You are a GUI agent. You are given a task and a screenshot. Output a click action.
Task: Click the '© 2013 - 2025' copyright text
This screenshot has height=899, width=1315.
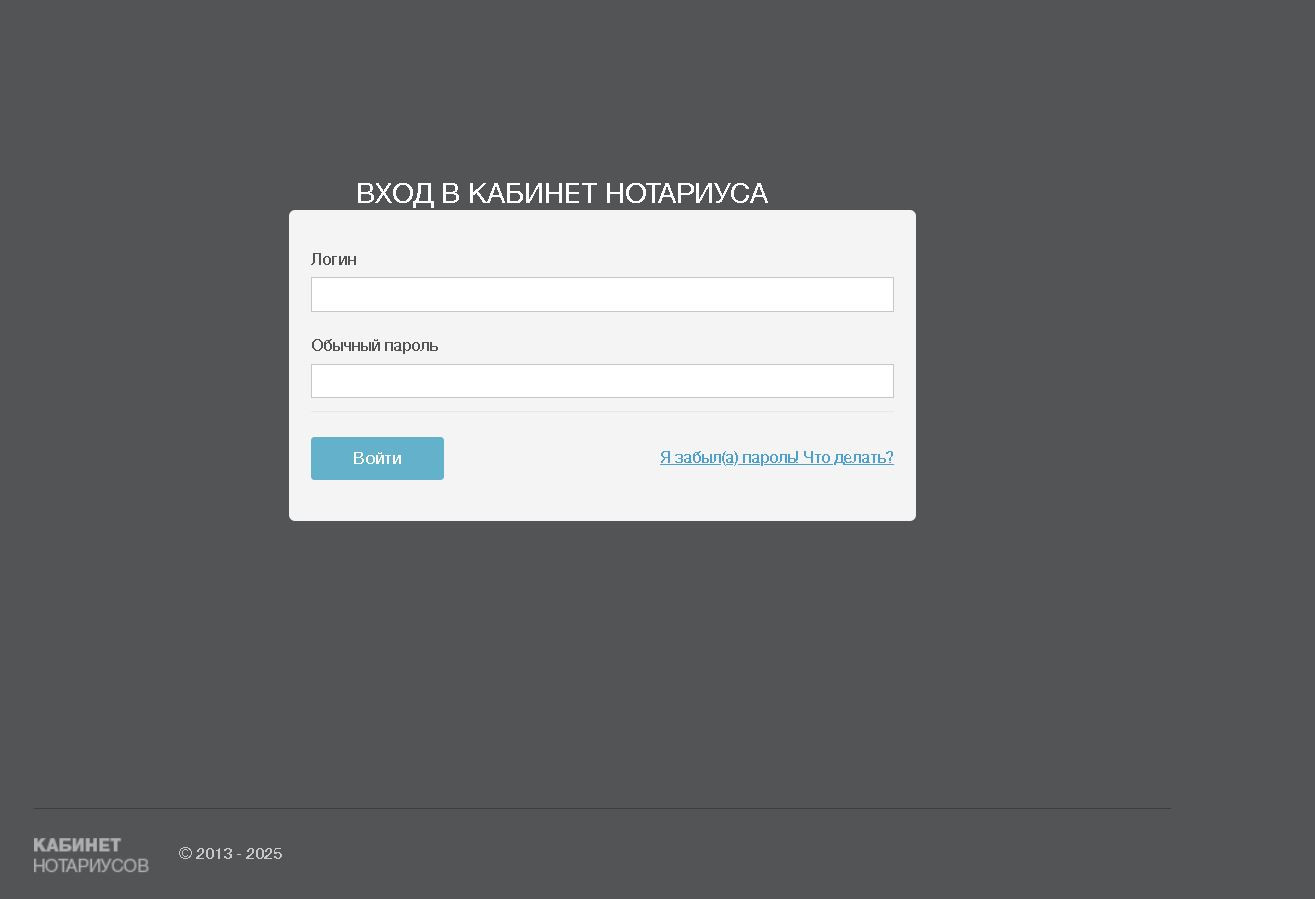click(231, 853)
